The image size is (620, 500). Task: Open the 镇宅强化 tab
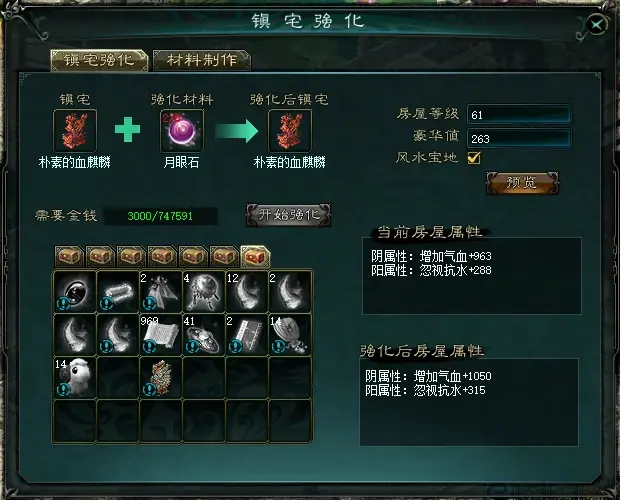point(99,60)
